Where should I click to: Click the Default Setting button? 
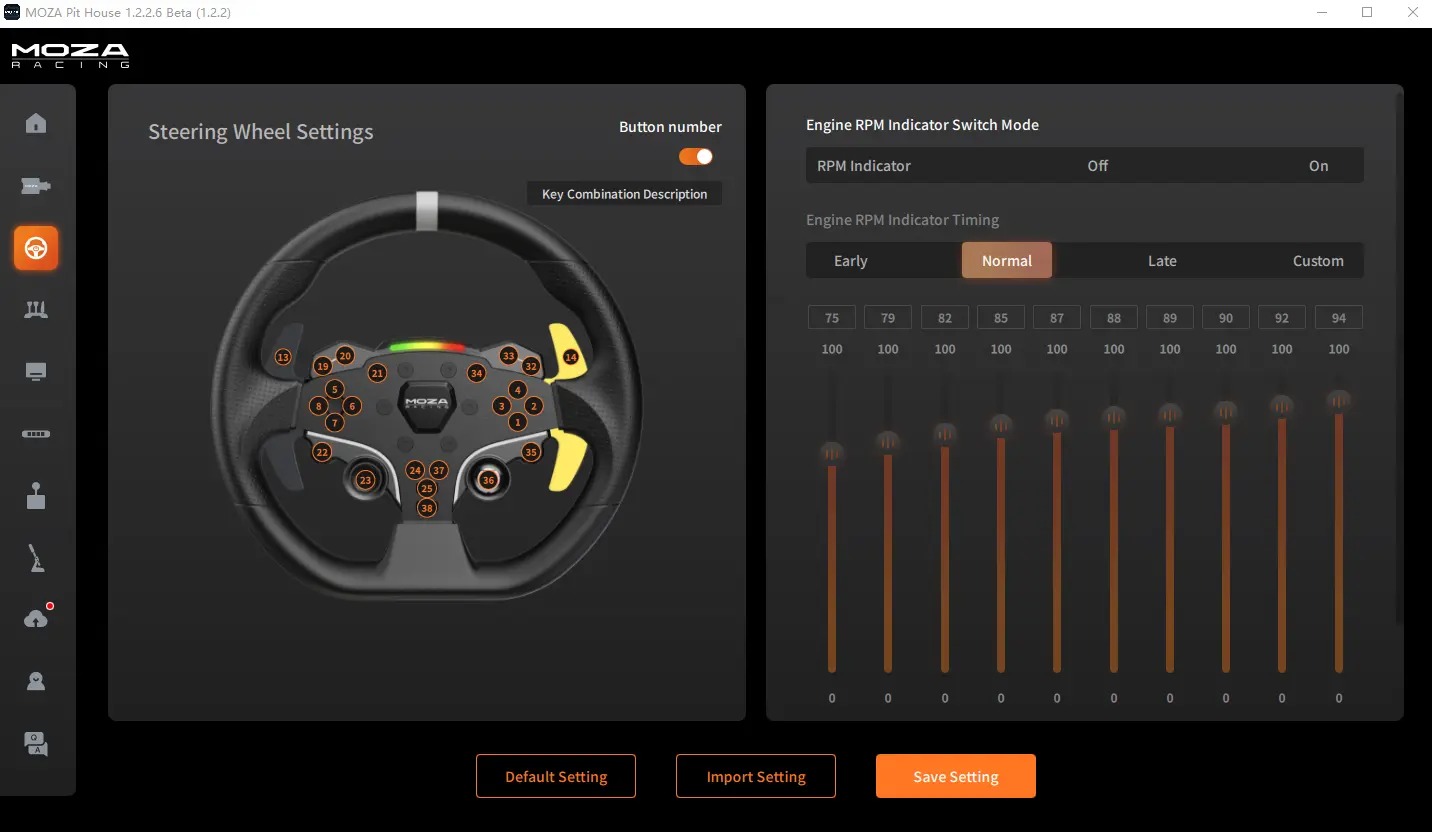pos(556,776)
